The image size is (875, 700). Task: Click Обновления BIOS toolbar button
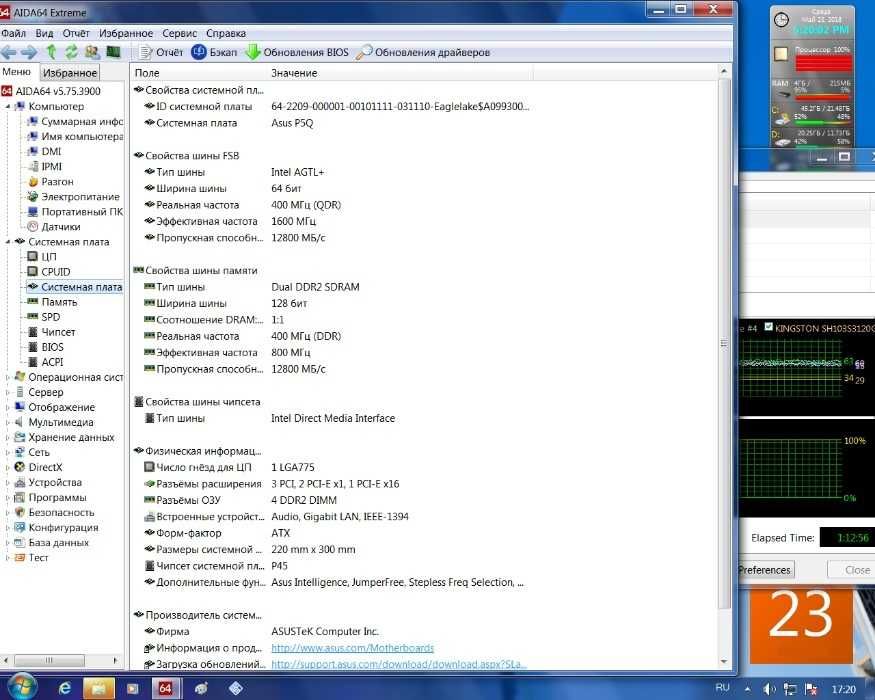click(x=297, y=52)
